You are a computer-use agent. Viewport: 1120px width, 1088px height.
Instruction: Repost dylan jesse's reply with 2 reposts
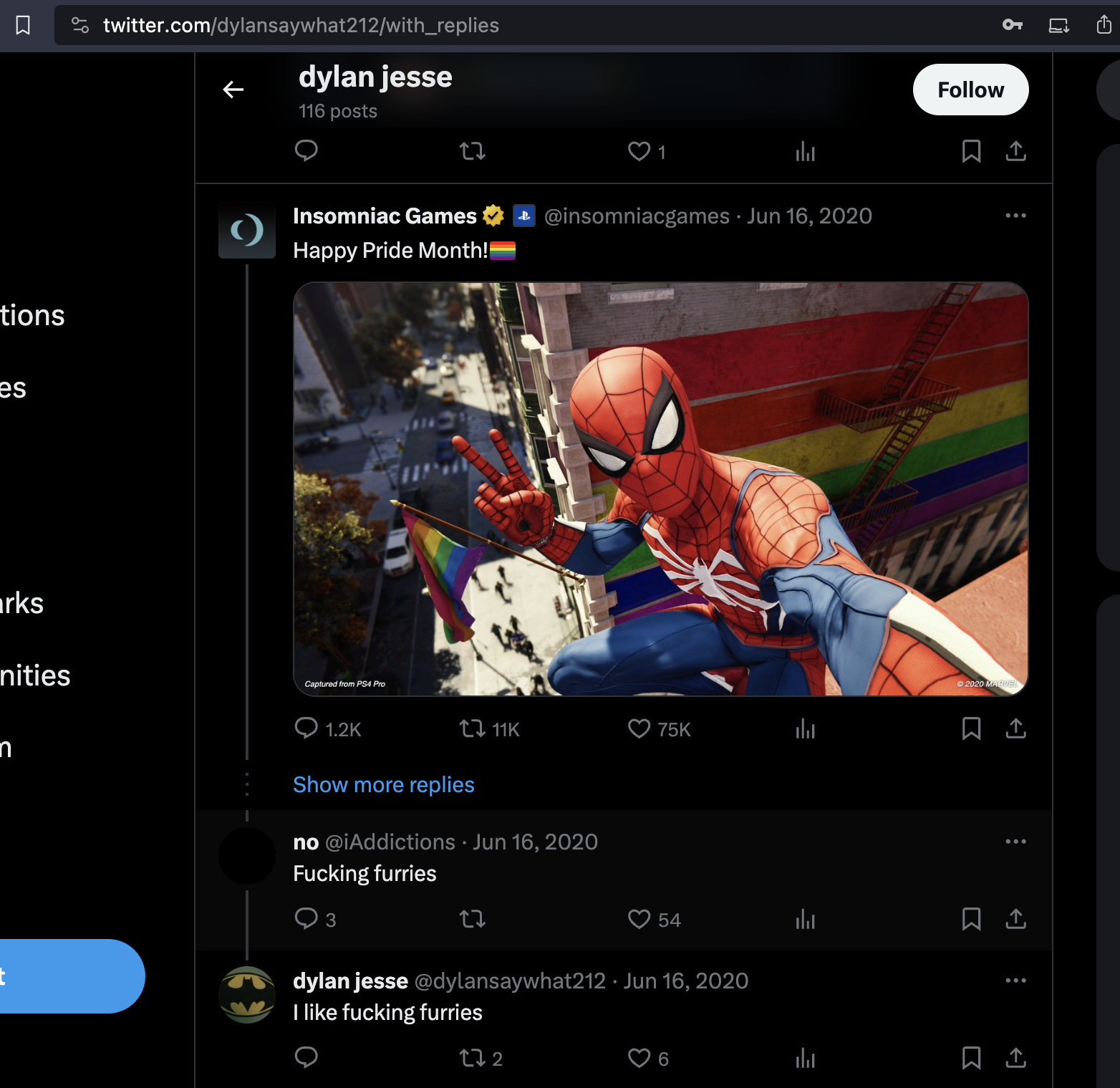481,1058
